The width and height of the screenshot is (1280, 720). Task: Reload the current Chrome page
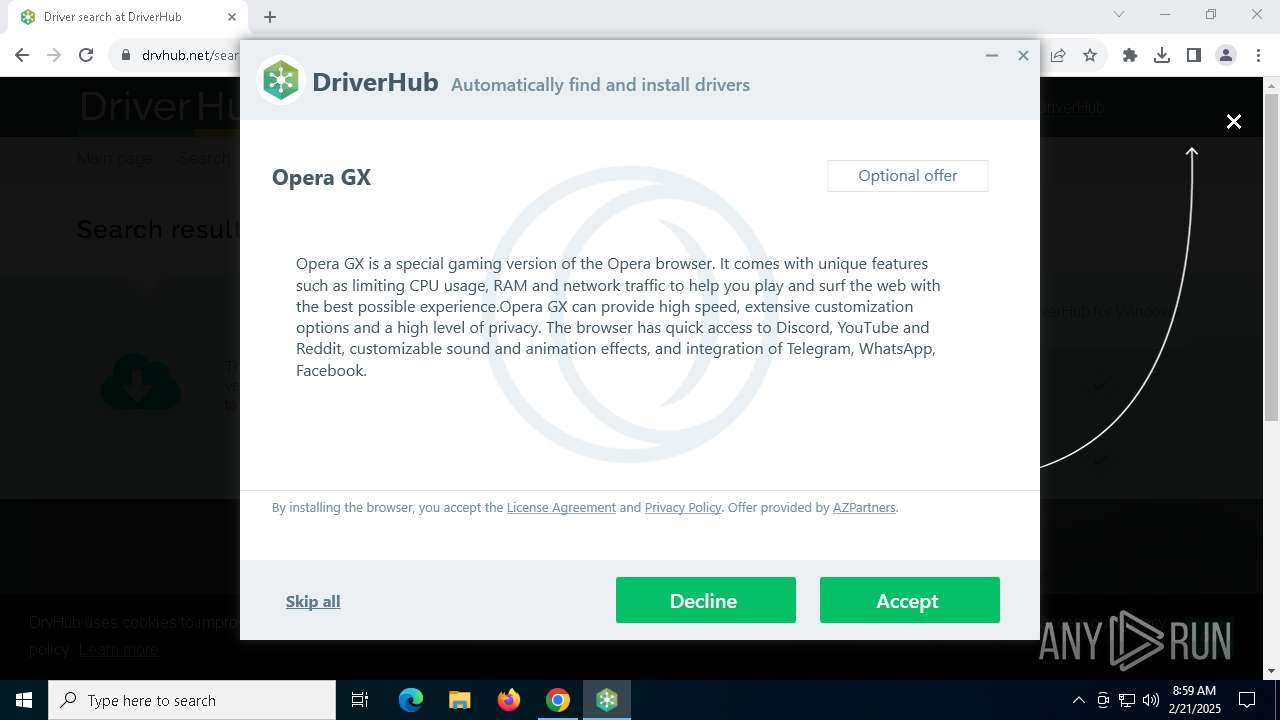[x=86, y=55]
